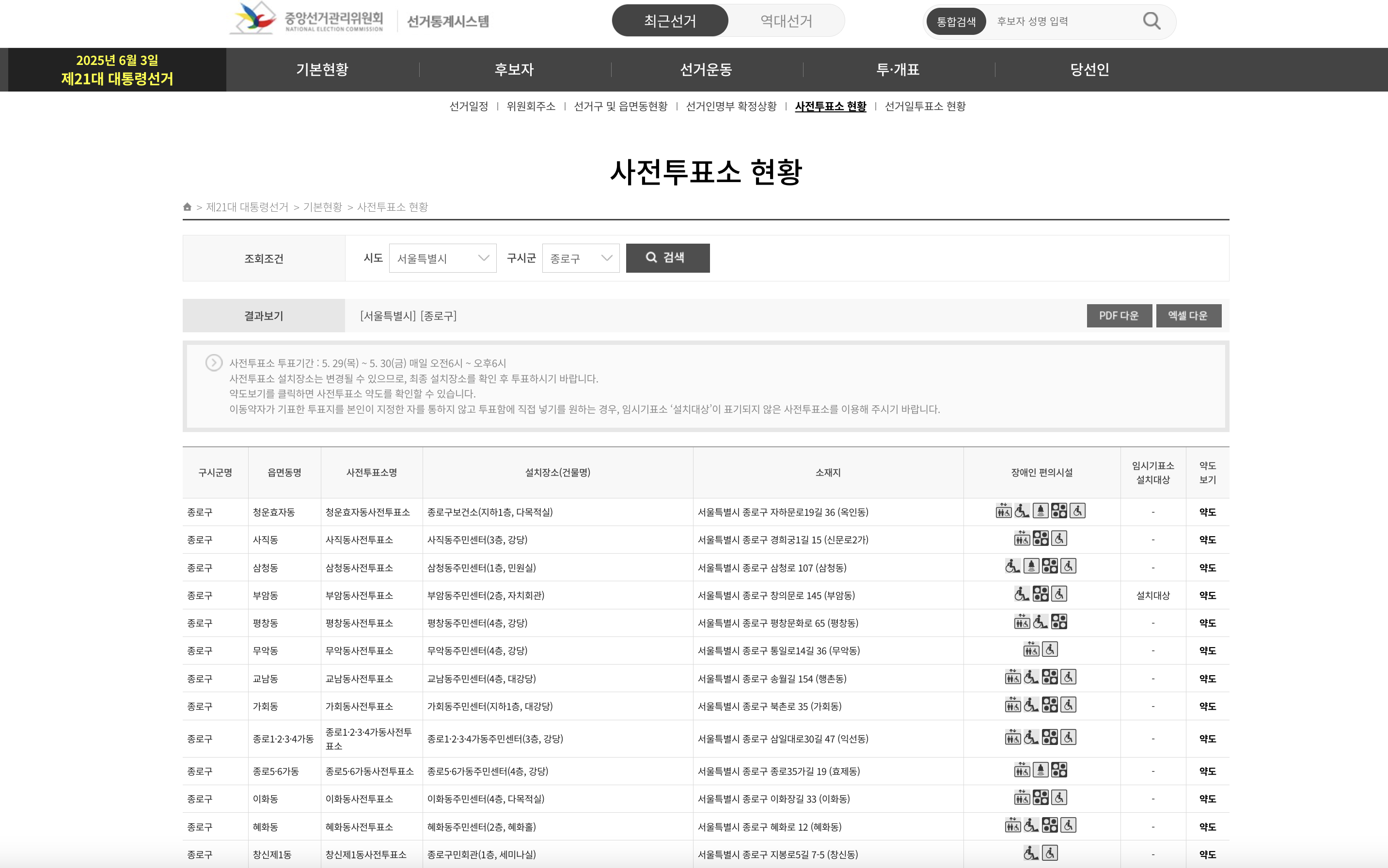Download results with PDF 다운 button
The width and height of the screenshot is (1388, 868).
[x=1119, y=316]
